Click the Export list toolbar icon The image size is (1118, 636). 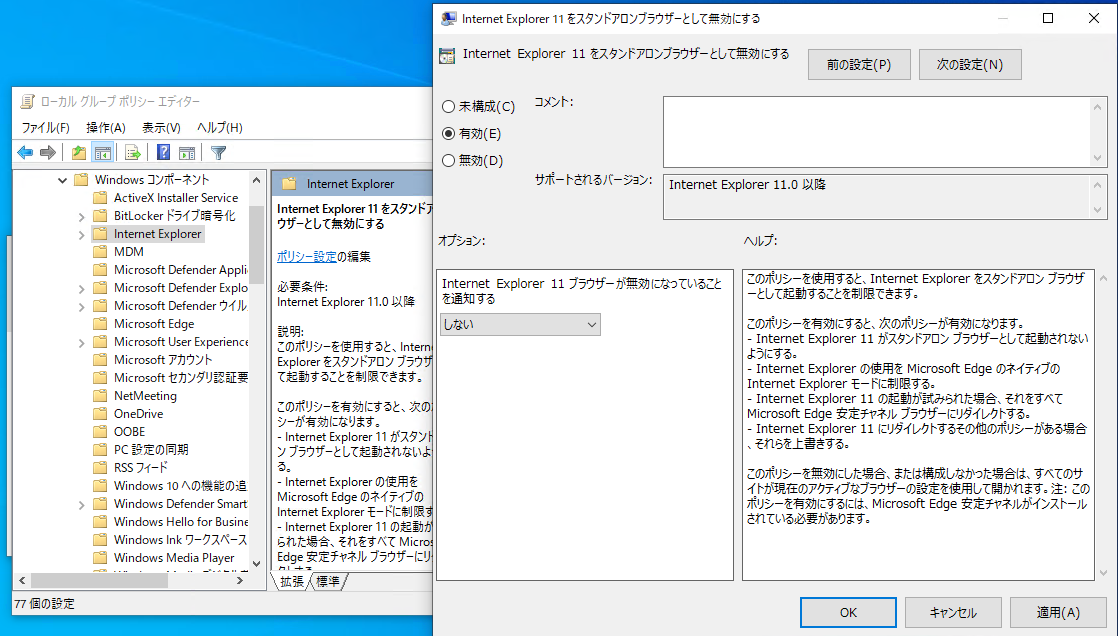[133, 153]
